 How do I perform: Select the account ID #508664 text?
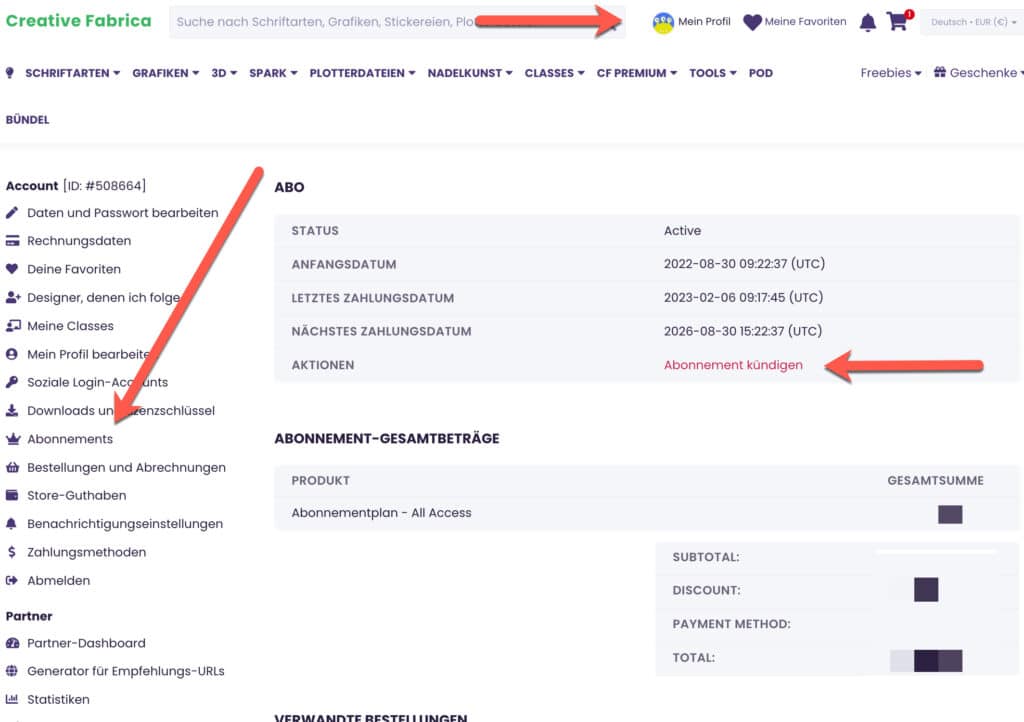click(104, 186)
